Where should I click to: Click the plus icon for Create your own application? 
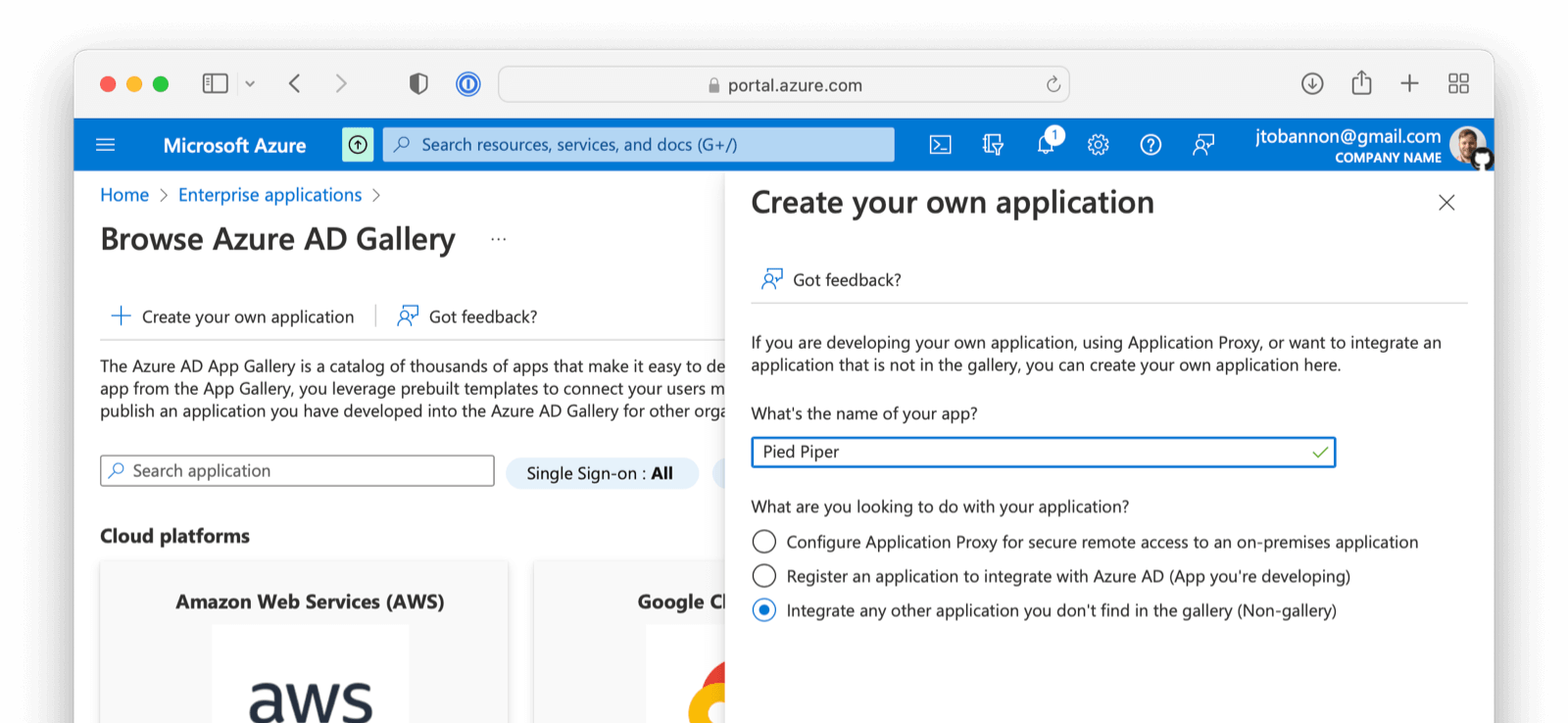click(121, 315)
